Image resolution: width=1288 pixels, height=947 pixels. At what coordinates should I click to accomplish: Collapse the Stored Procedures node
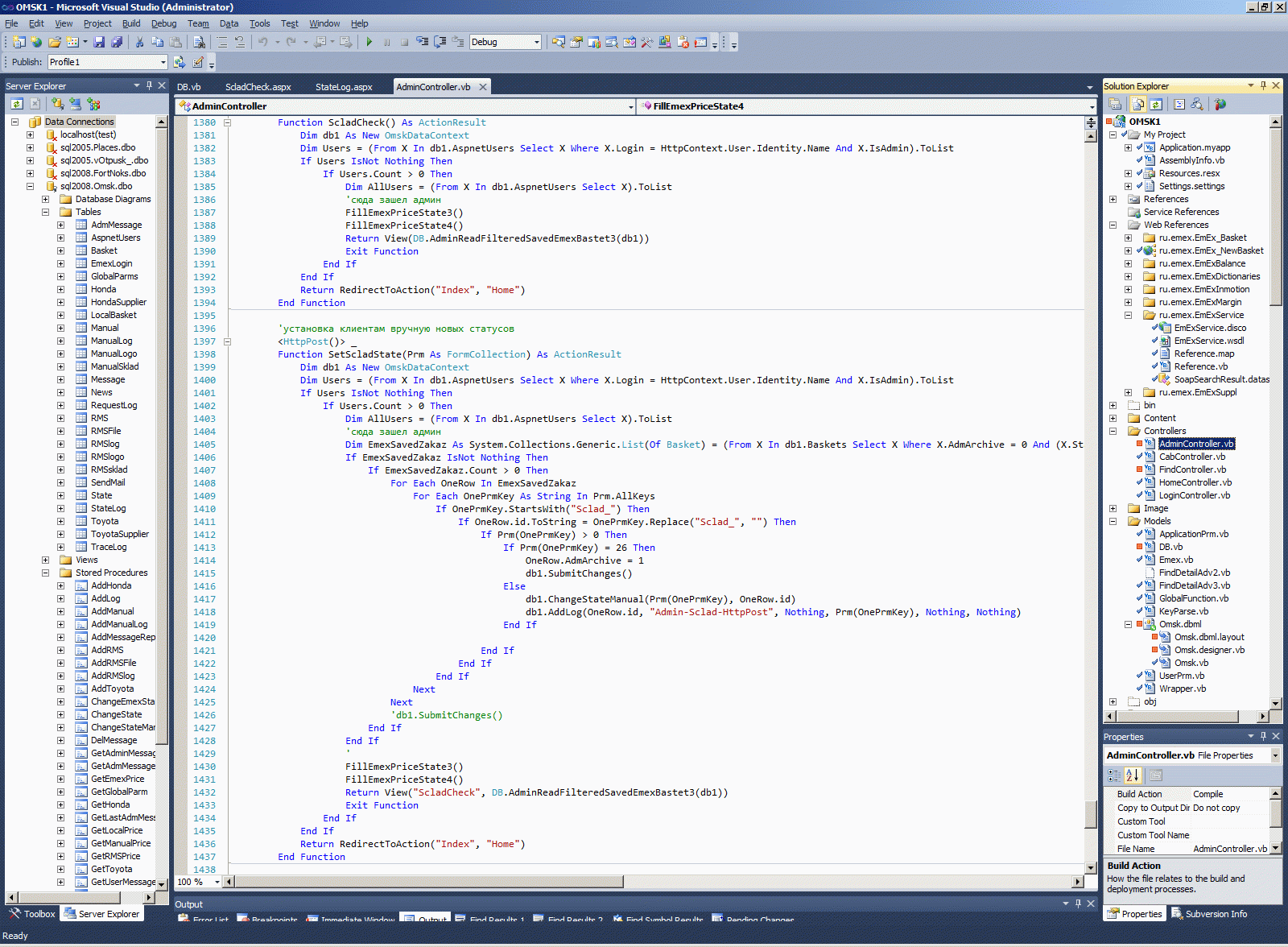point(45,573)
